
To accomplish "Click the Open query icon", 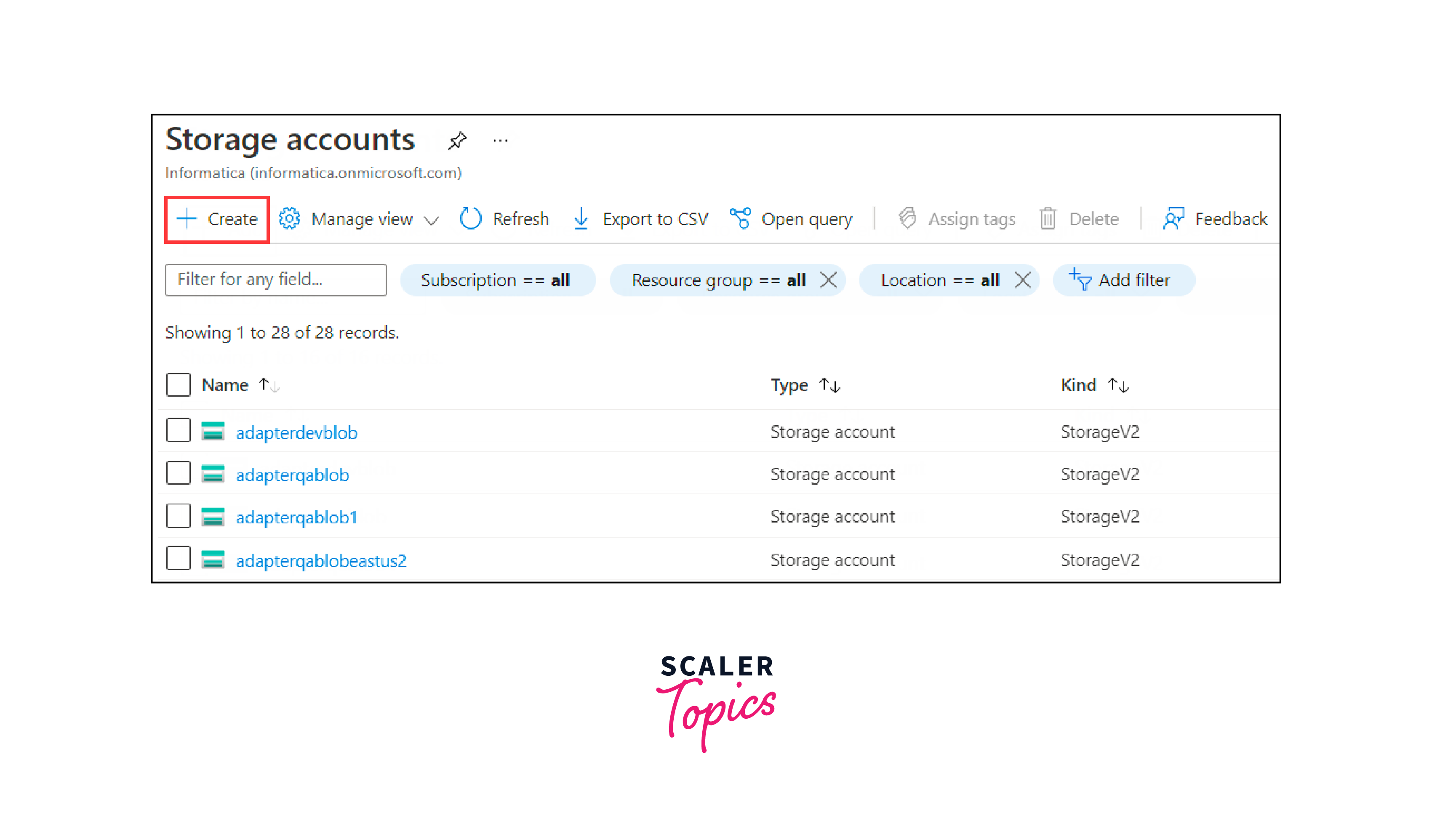I will coord(741,219).
